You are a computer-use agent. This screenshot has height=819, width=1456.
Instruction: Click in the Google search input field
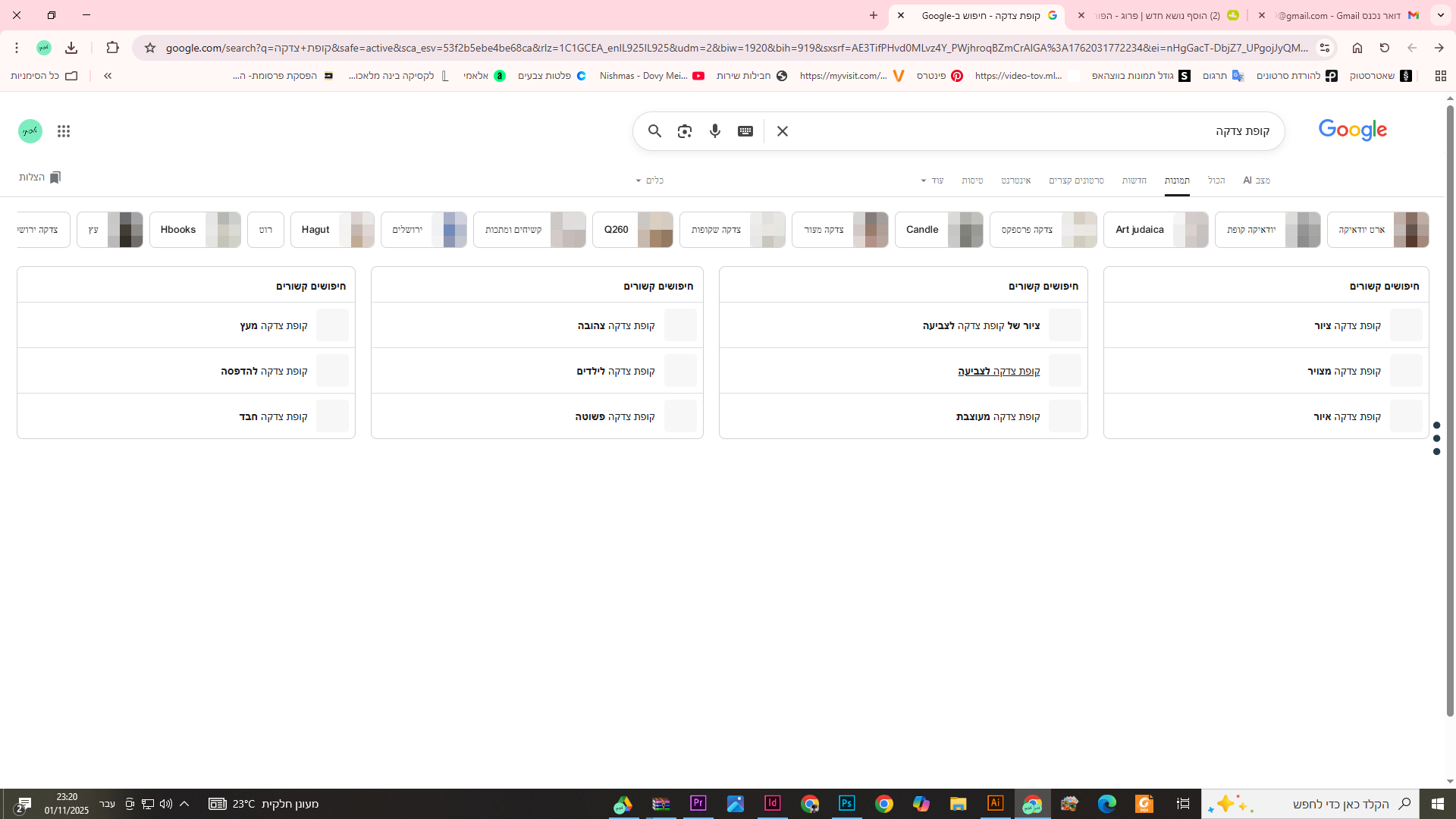point(1024,131)
